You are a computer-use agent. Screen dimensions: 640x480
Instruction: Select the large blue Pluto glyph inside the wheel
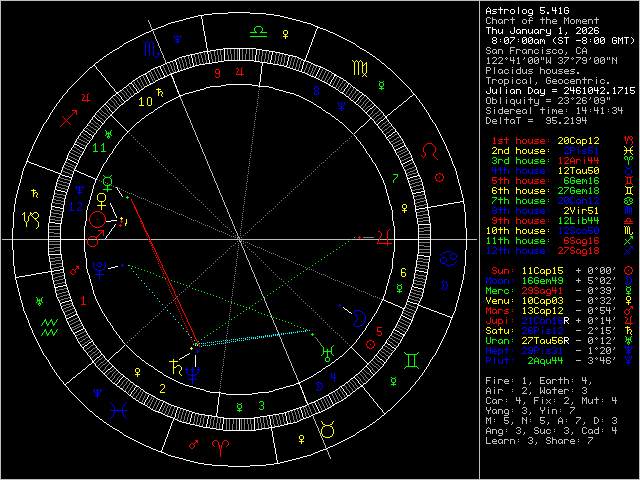pos(100,270)
